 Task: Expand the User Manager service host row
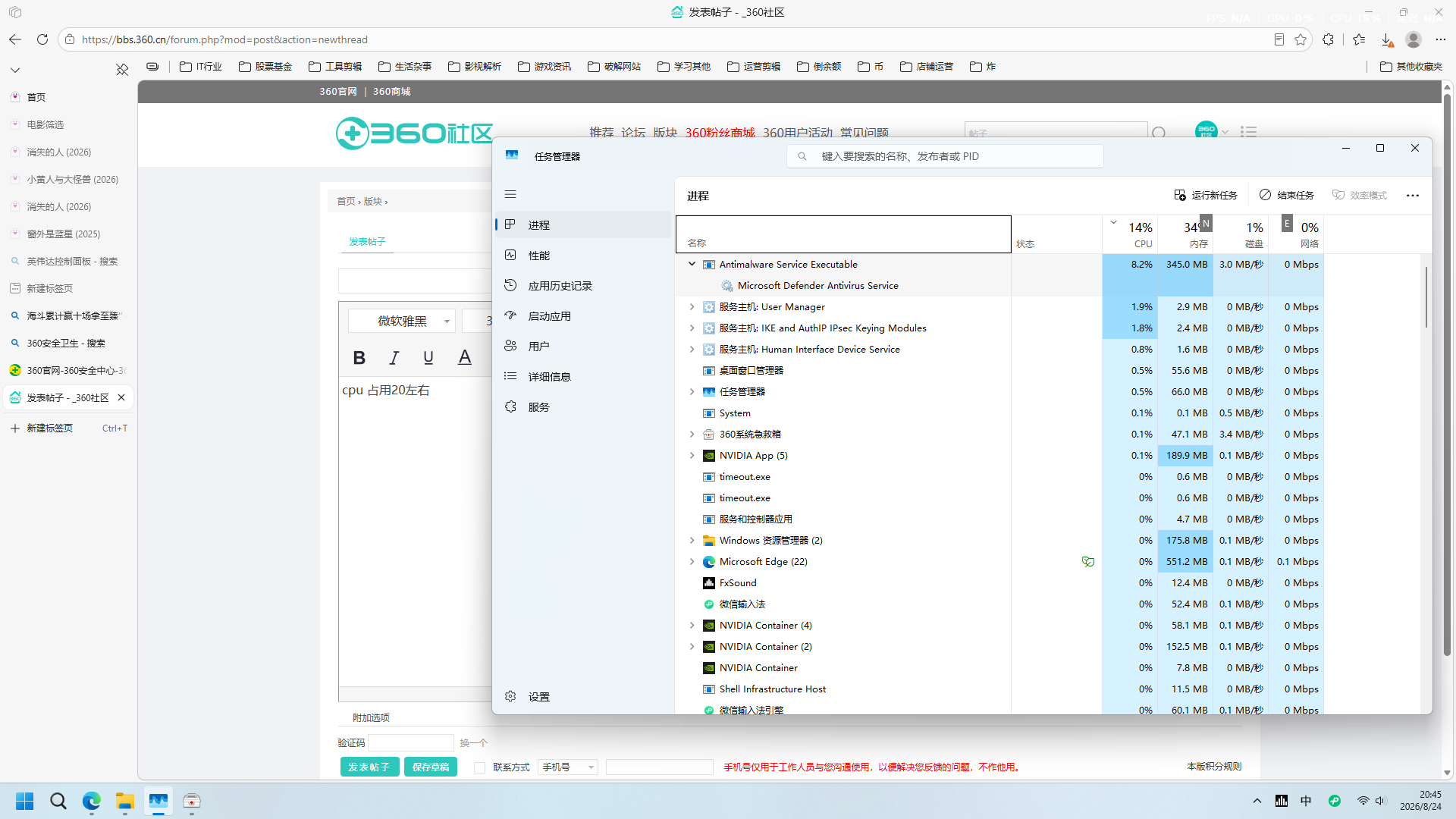coord(692,306)
